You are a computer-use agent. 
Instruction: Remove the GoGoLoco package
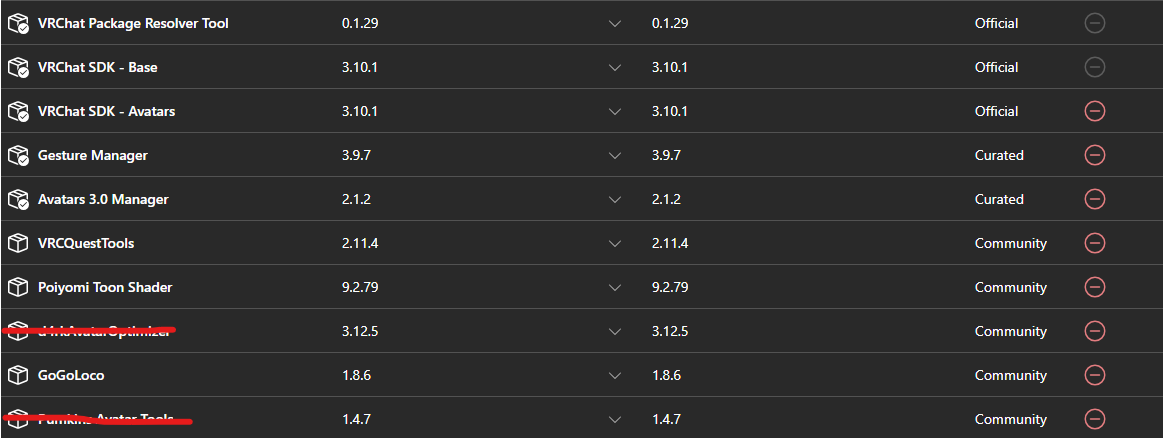click(x=1095, y=375)
